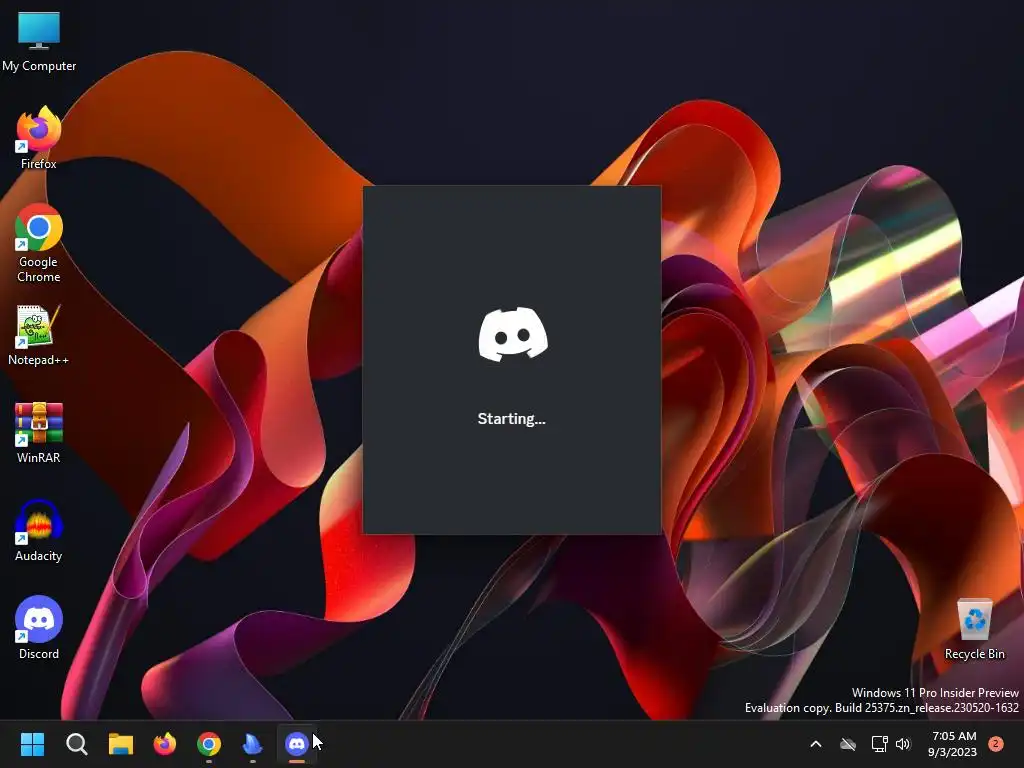The height and width of the screenshot is (768, 1024).
Task: Switch to Chrome on the taskbar
Action: tap(209, 744)
